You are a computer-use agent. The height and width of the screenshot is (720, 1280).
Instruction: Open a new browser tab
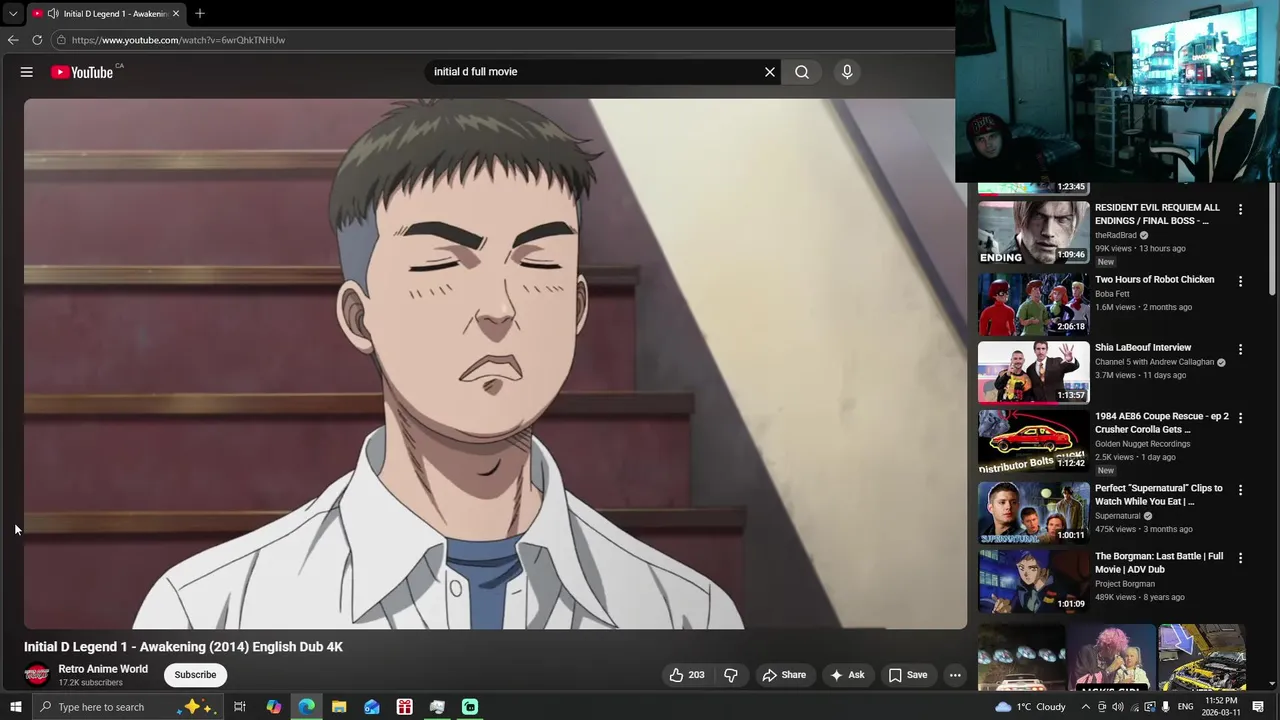(200, 14)
